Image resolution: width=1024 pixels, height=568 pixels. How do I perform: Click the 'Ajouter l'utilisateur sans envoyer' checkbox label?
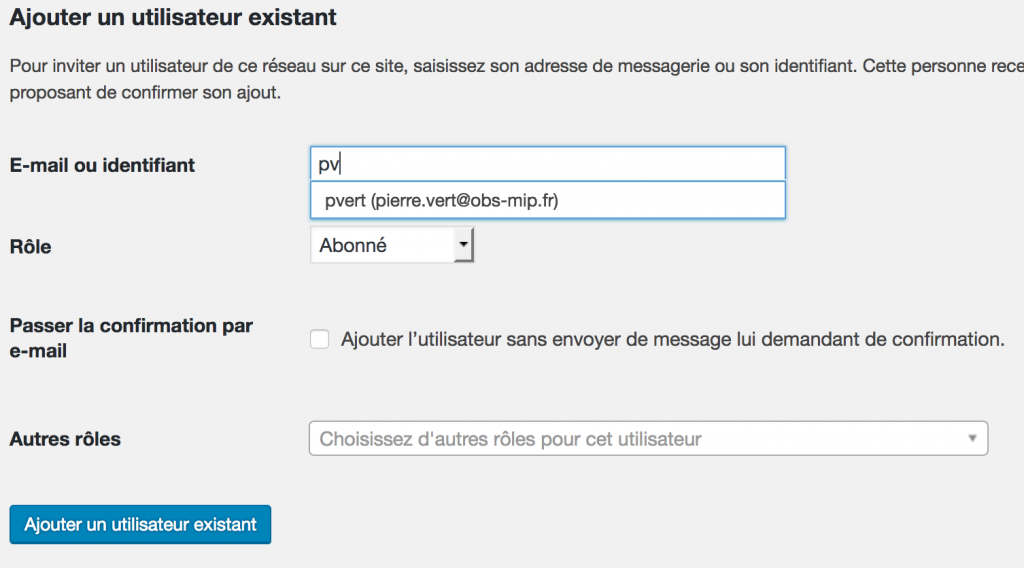(x=672, y=339)
